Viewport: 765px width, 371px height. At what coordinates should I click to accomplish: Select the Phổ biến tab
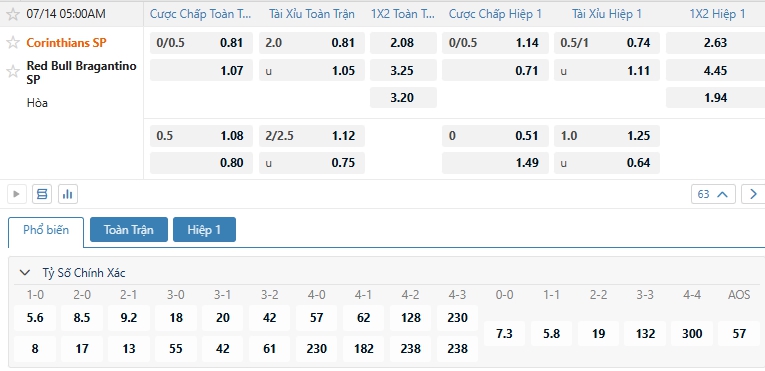pyautogui.click(x=46, y=230)
